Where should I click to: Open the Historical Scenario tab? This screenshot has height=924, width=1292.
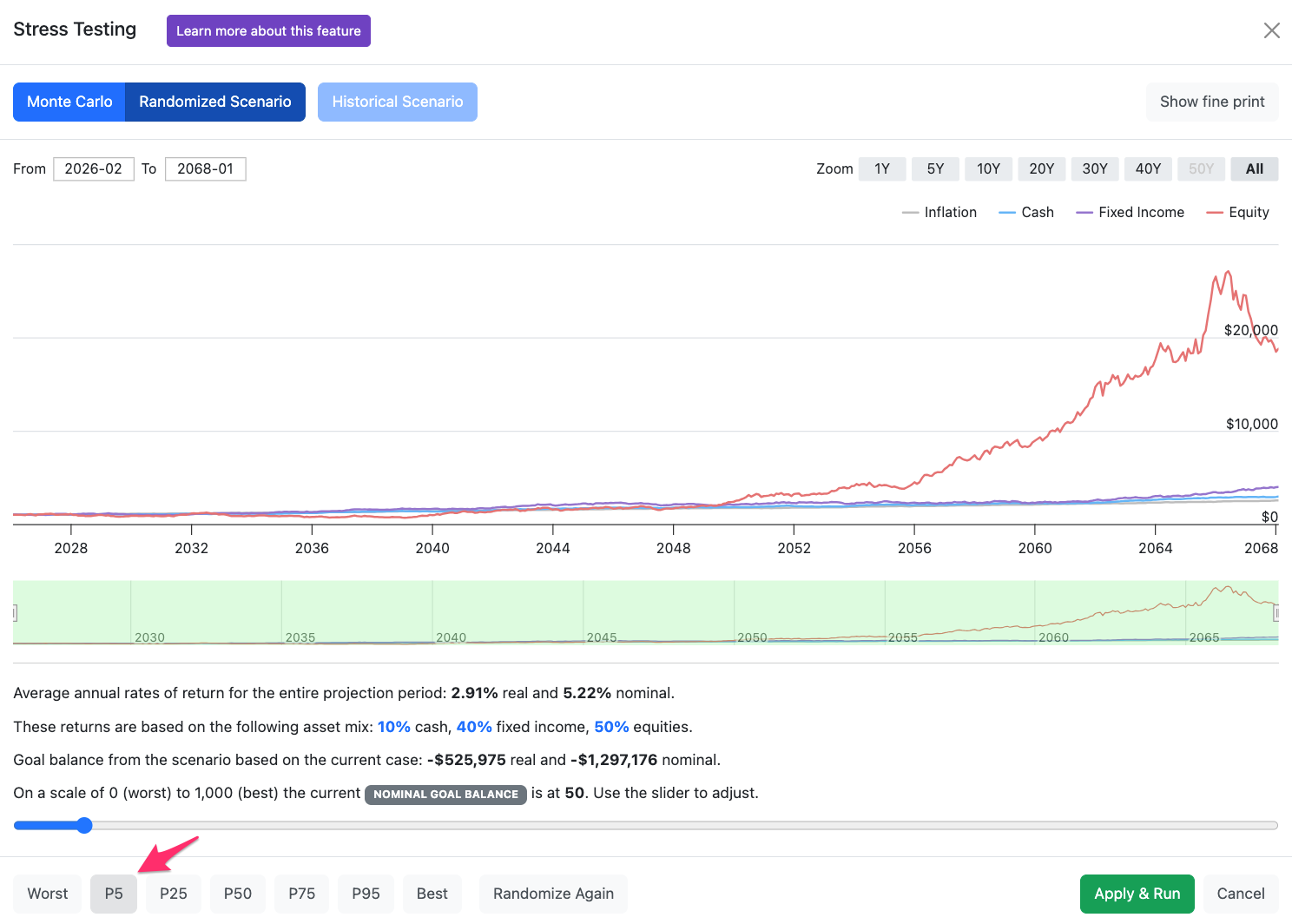click(398, 102)
